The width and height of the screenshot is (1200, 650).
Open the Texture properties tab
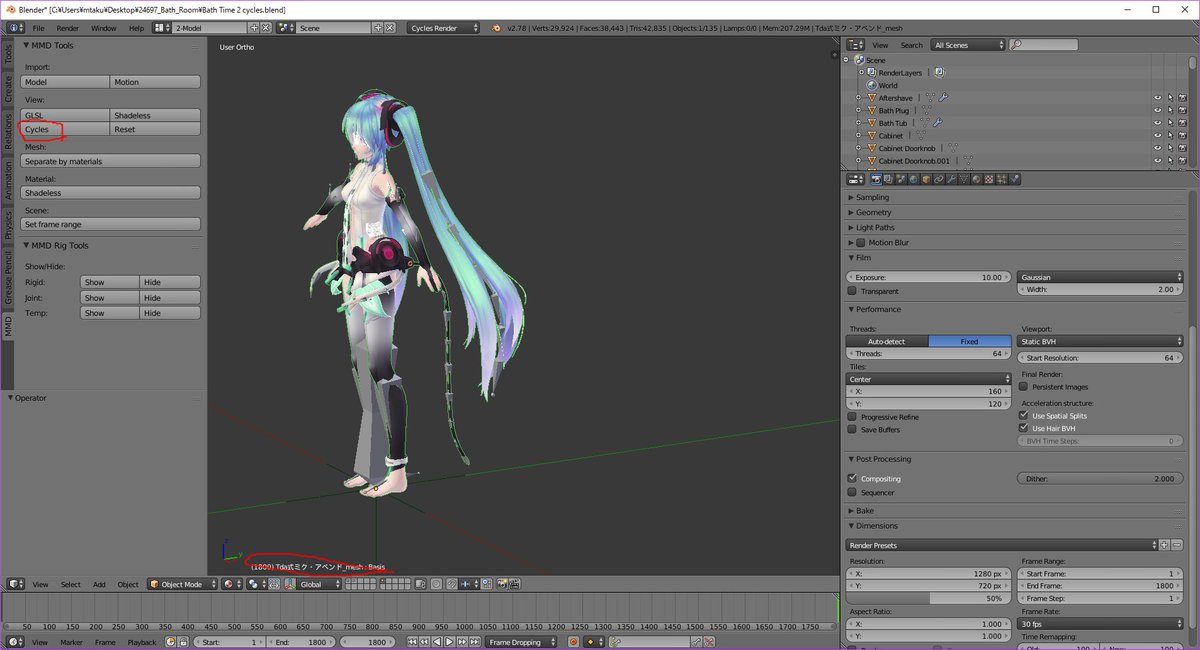click(990, 179)
